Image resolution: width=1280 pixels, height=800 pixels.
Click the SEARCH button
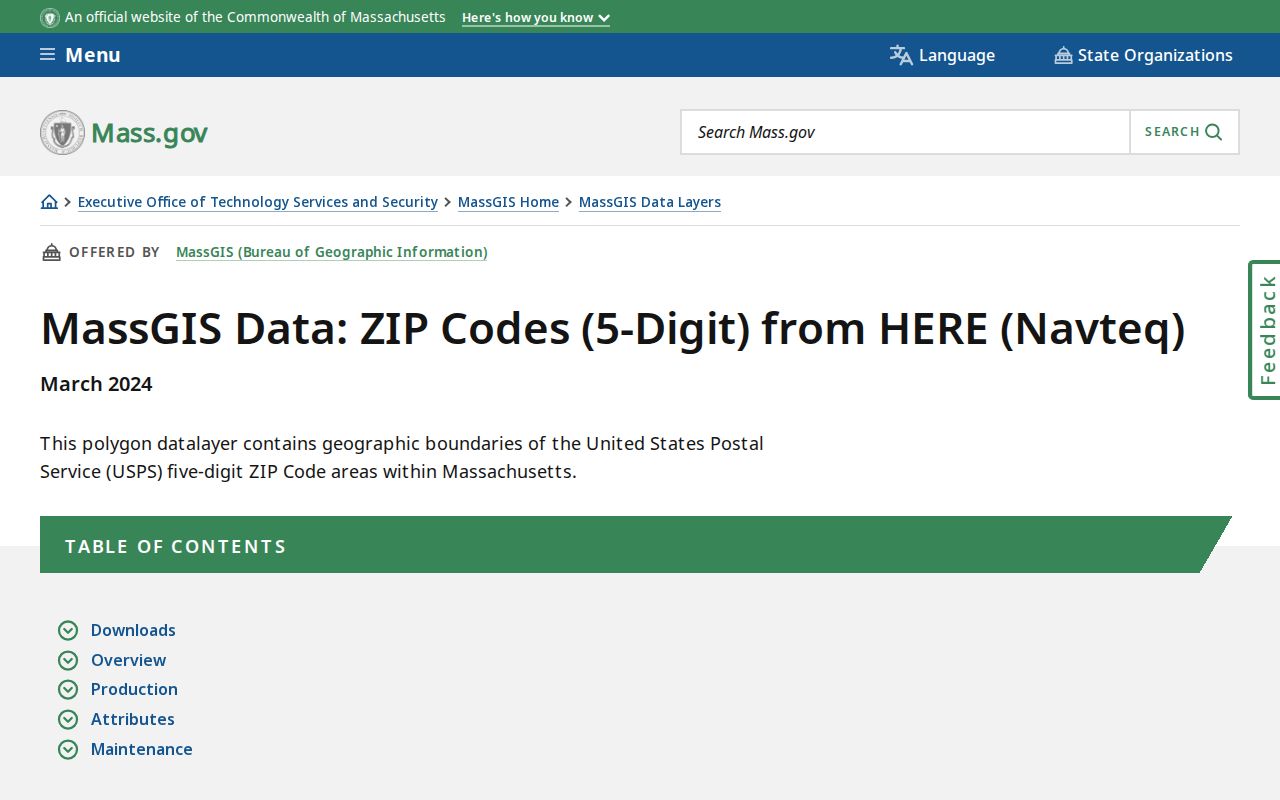tap(1184, 132)
